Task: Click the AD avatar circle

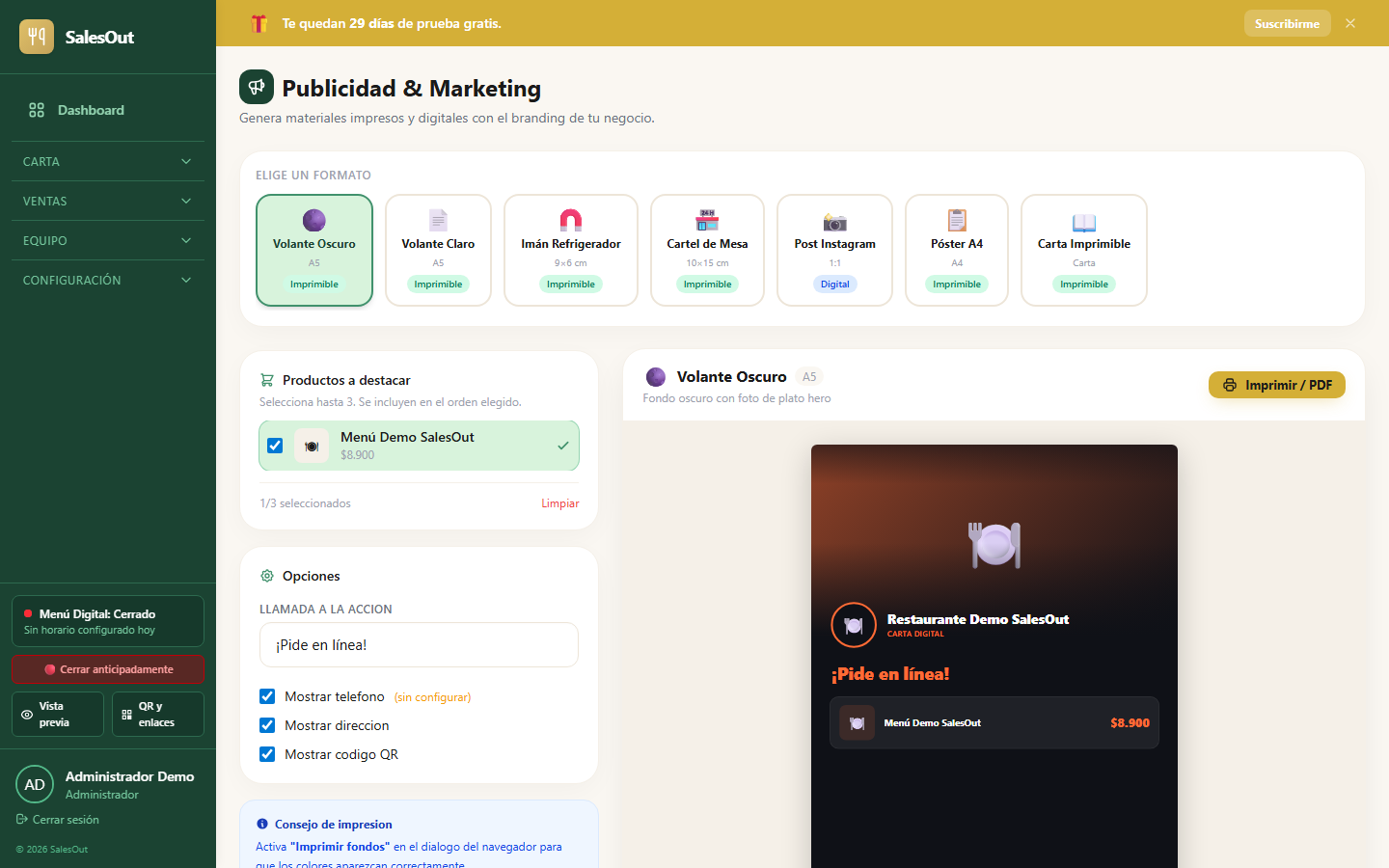Action: (35, 784)
